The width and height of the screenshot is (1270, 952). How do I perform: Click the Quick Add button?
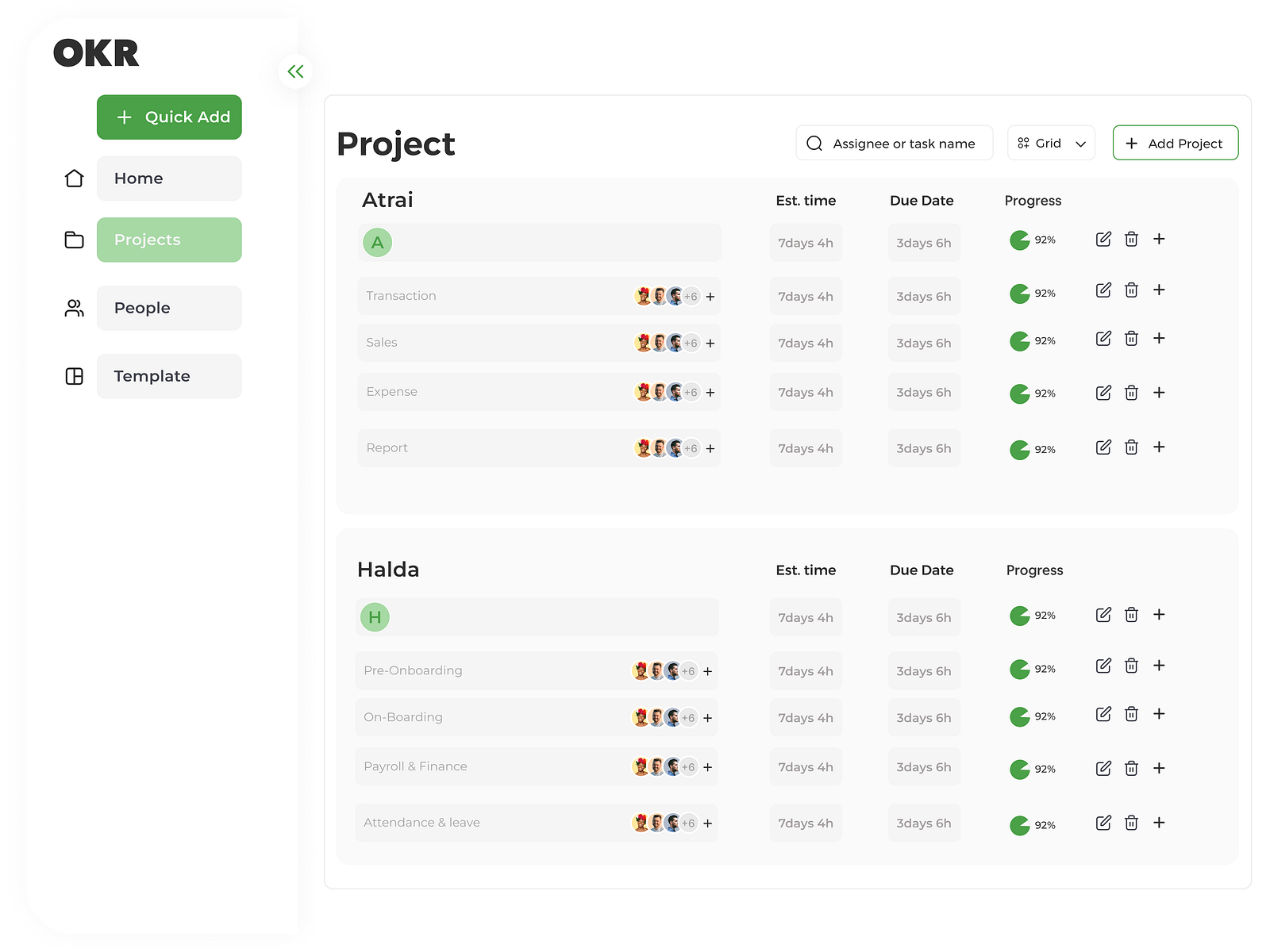click(169, 117)
